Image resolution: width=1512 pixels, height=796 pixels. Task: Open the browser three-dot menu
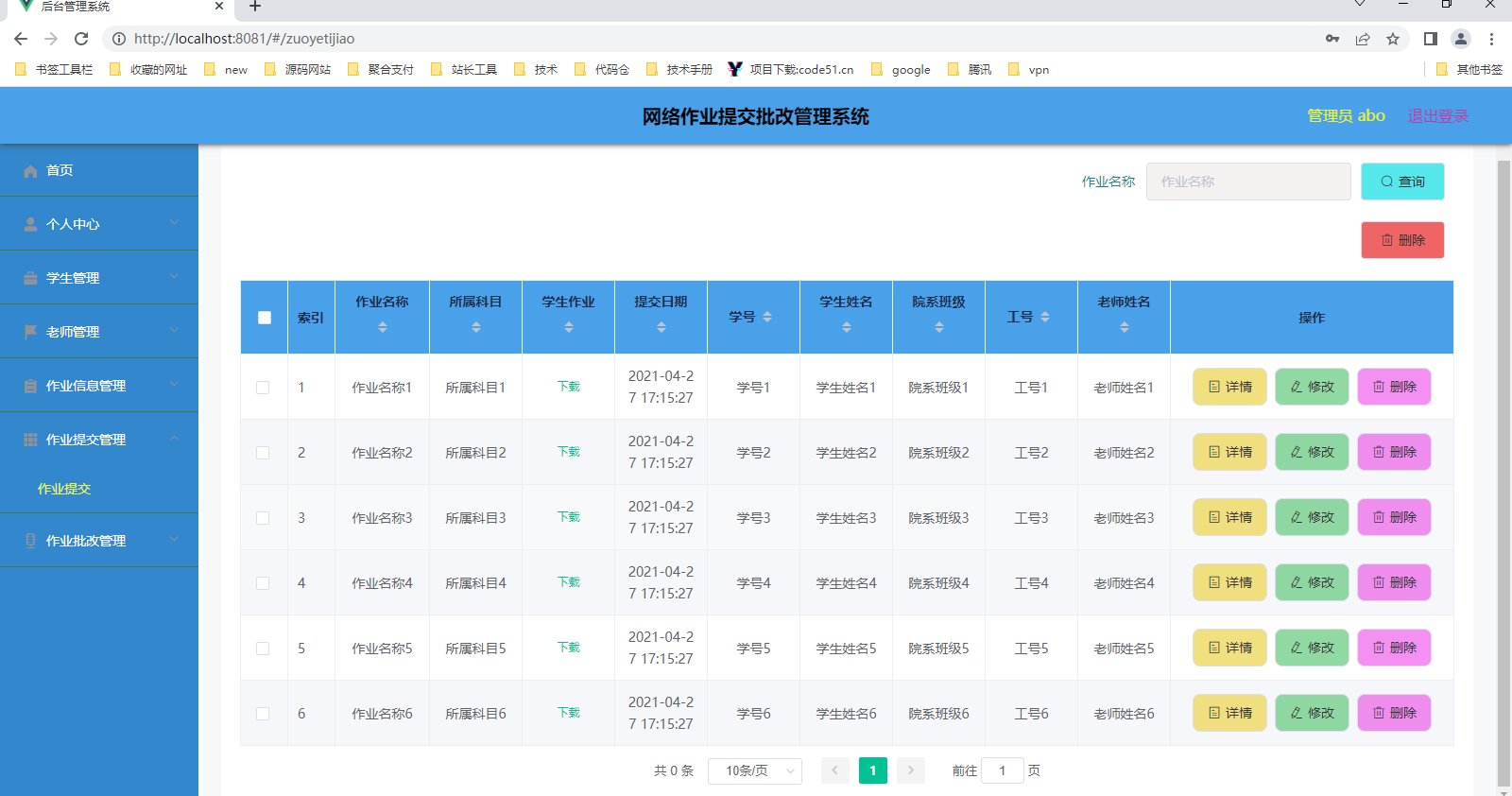(x=1491, y=39)
